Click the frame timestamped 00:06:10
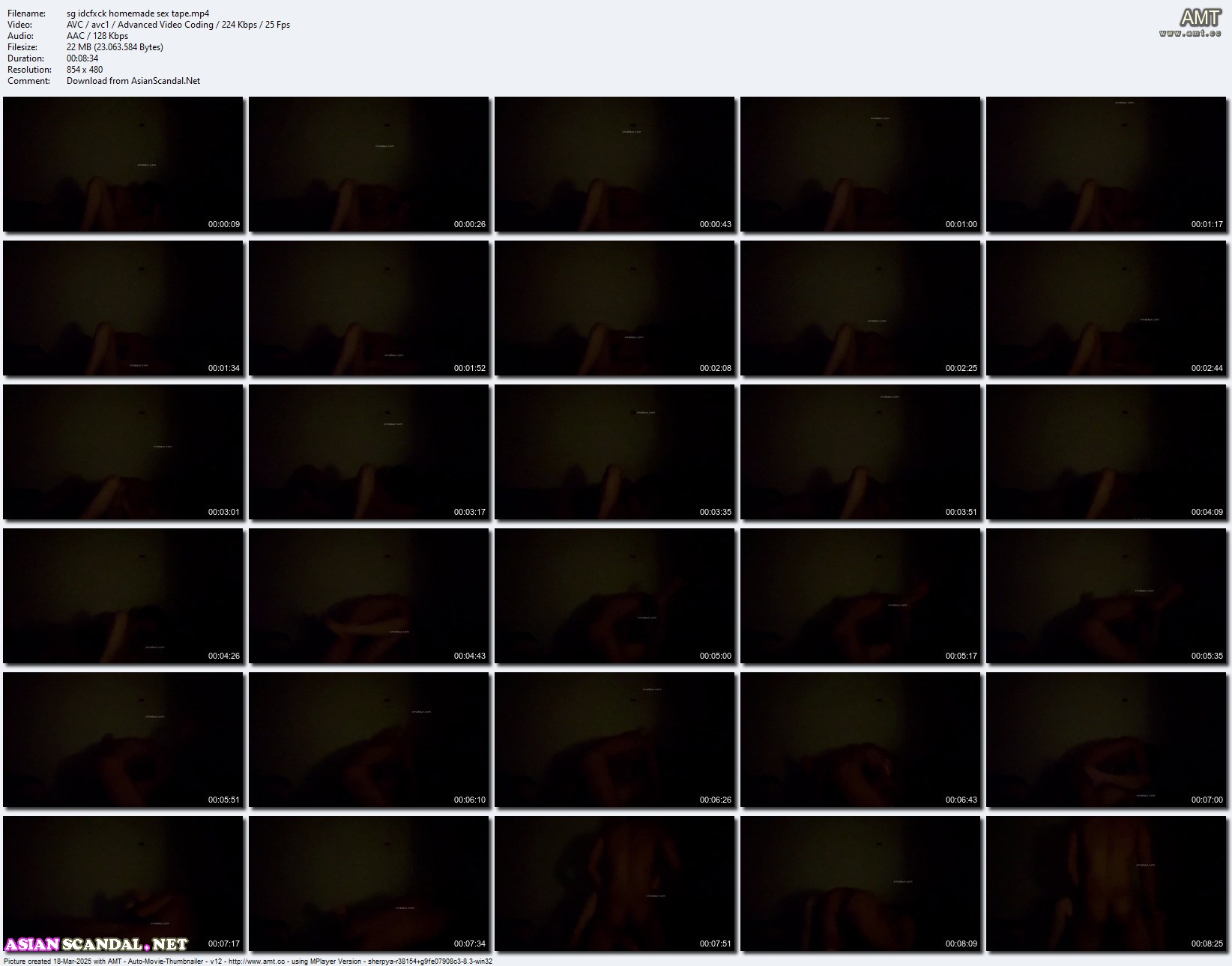The height and width of the screenshot is (966, 1232). [x=369, y=739]
